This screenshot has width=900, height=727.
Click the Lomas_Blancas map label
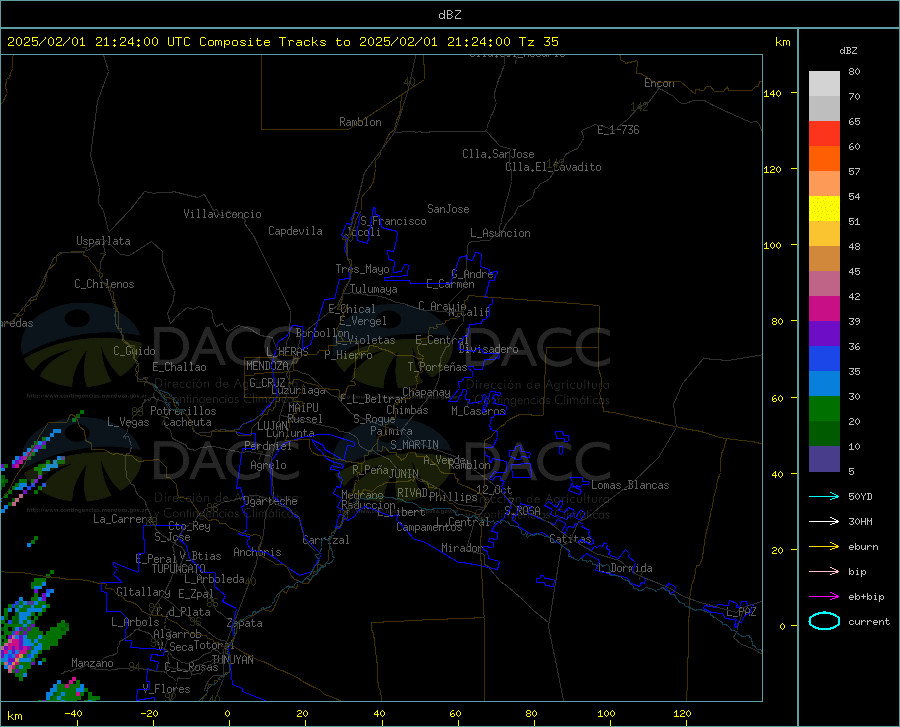click(x=630, y=485)
